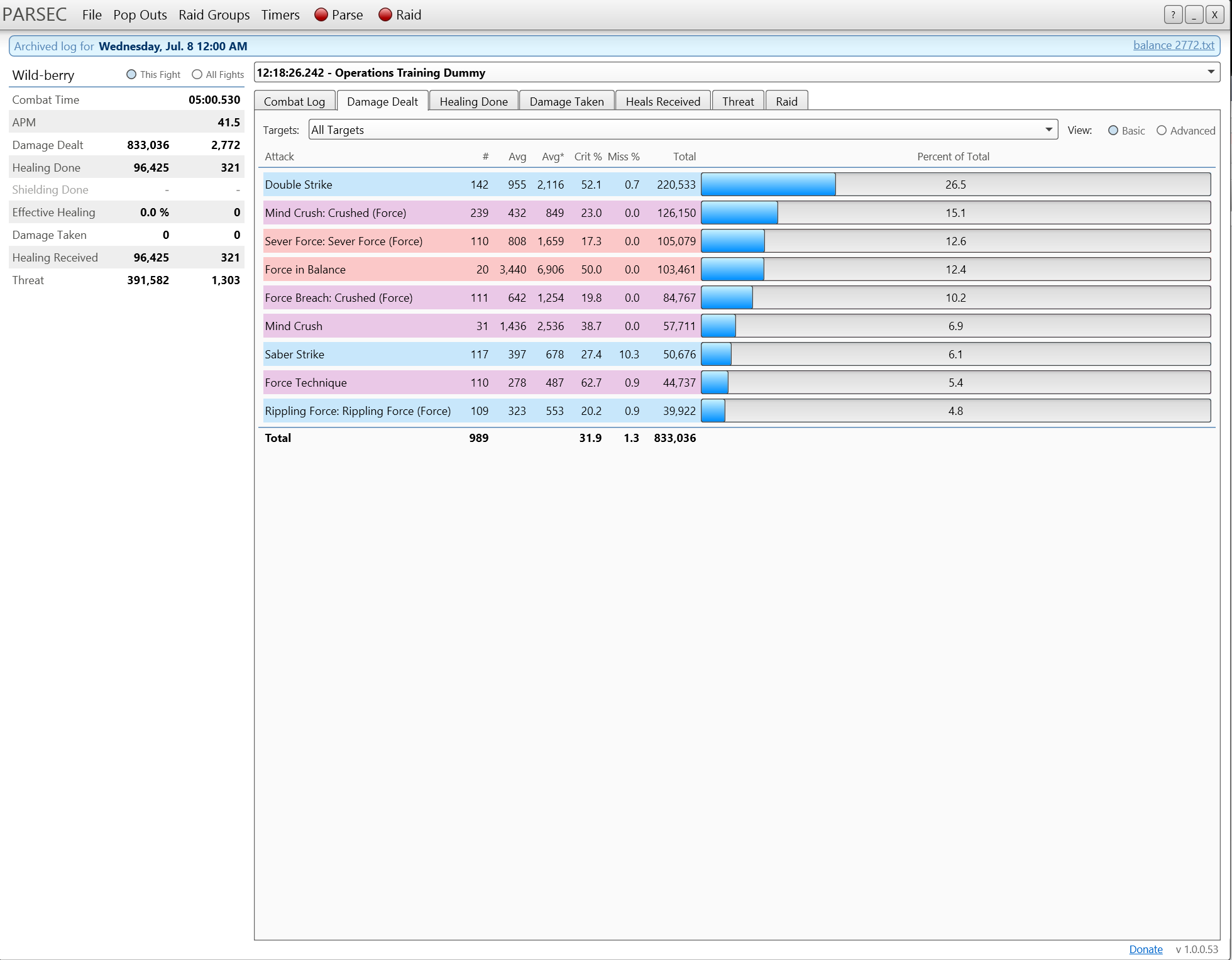
Task: Select the Force in Balance row
Action: click(x=305, y=270)
